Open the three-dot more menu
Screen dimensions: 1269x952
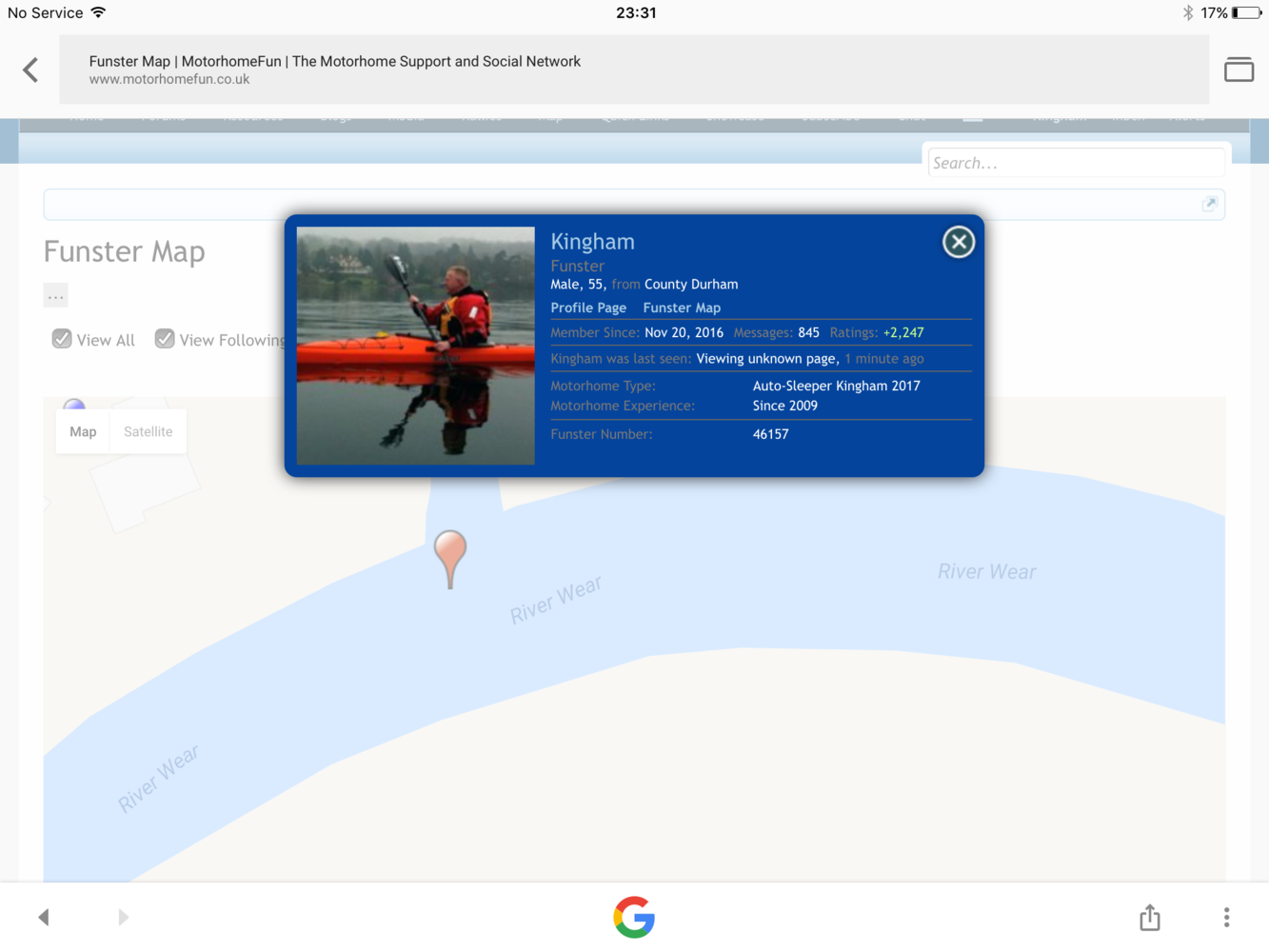(x=1226, y=917)
